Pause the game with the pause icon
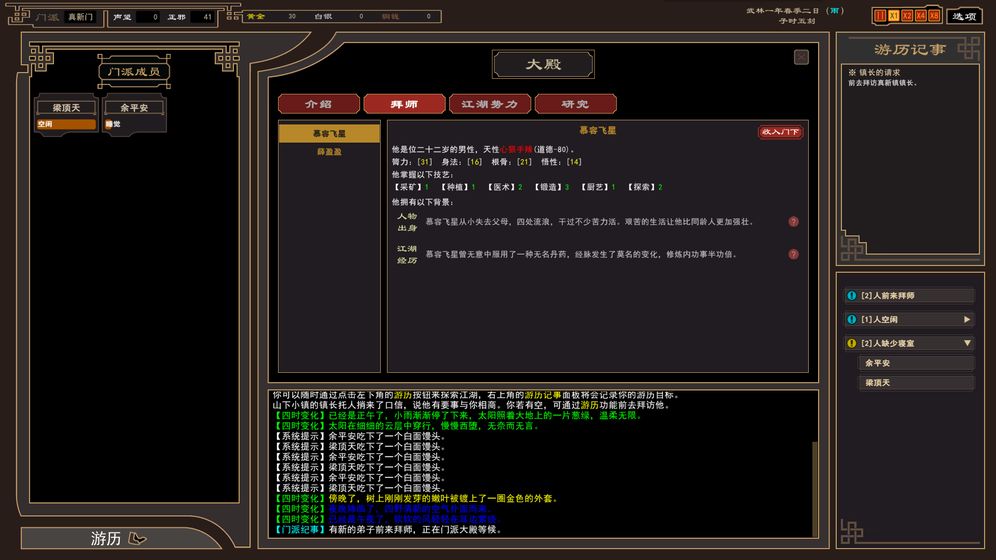This screenshot has width=996, height=560. [880, 16]
